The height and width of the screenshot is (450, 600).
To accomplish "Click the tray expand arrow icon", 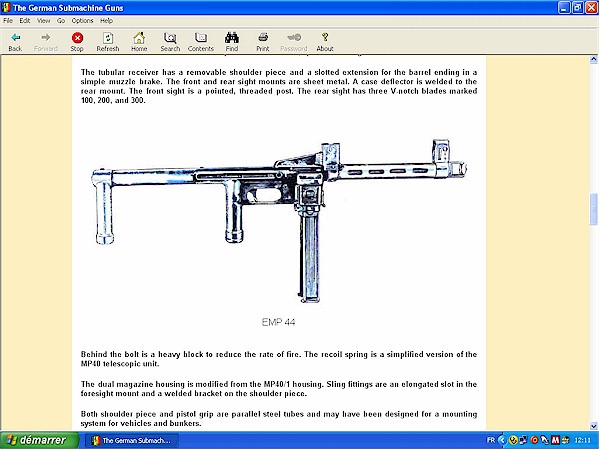I will tap(502, 440).
